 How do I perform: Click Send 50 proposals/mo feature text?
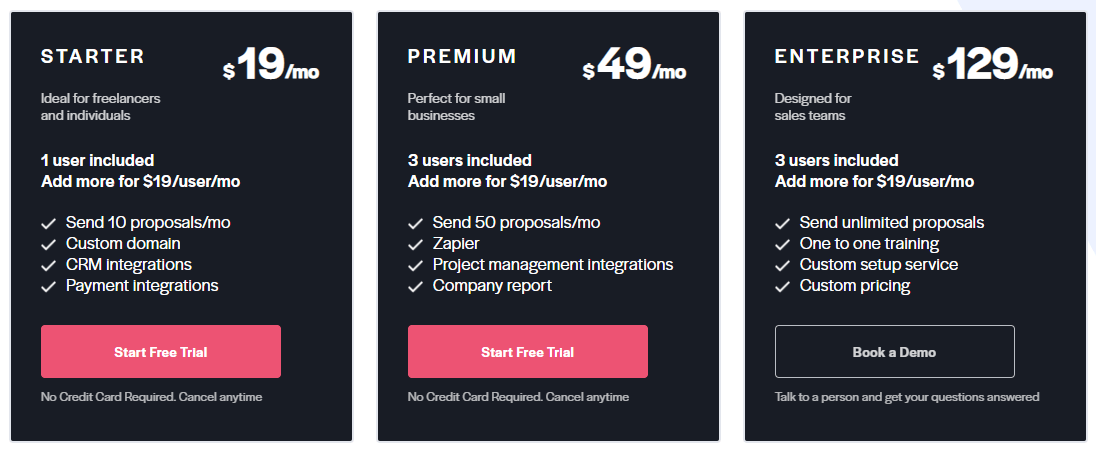tap(517, 223)
